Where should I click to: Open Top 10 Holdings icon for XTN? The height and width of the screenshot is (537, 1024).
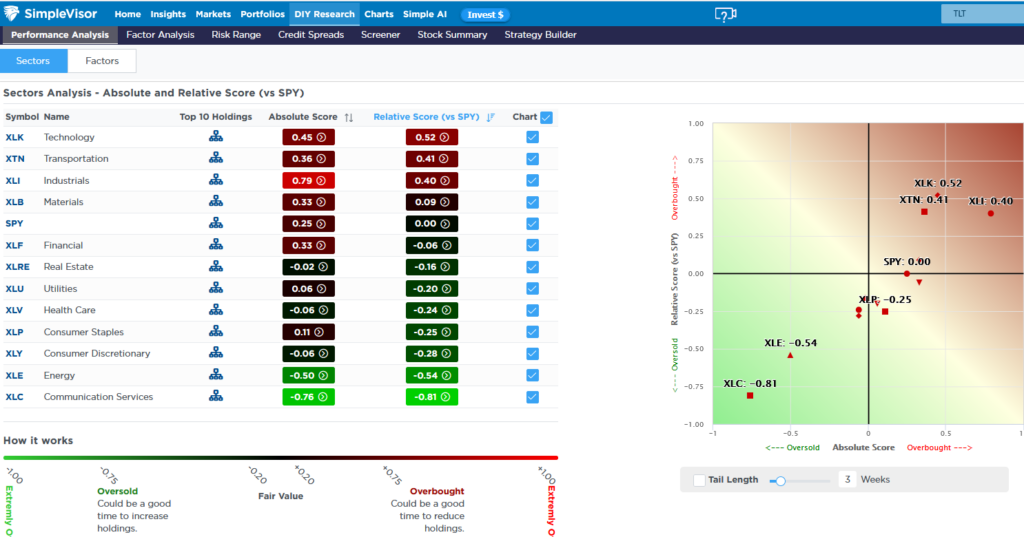(216, 158)
